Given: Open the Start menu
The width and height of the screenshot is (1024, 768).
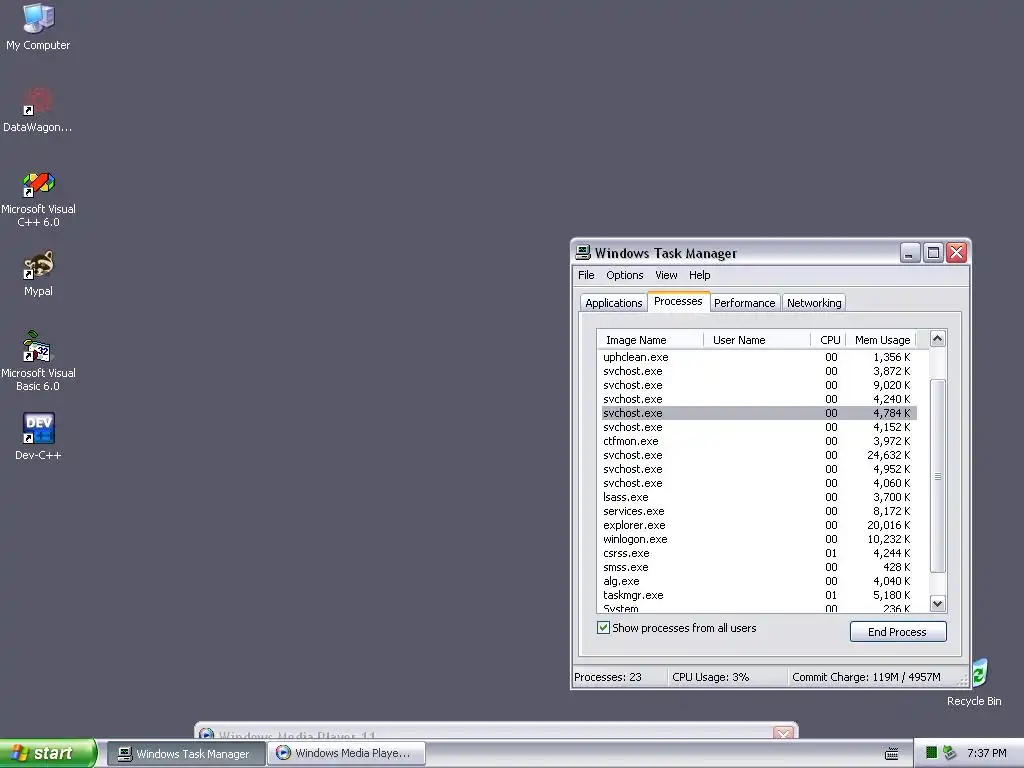Looking at the screenshot, I should pyautogui.click(x=48, y=753).
